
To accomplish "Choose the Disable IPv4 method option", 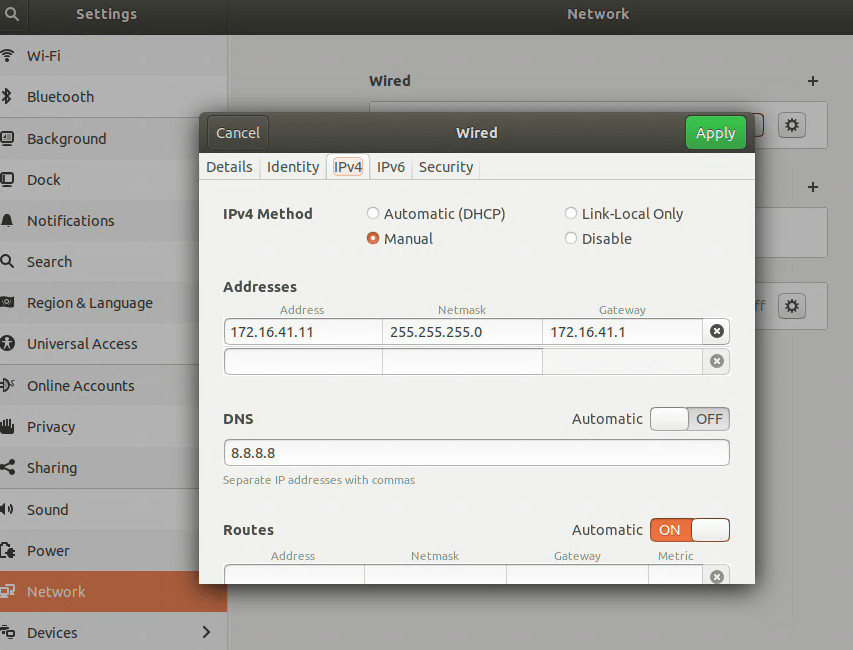I will [571, 239].
